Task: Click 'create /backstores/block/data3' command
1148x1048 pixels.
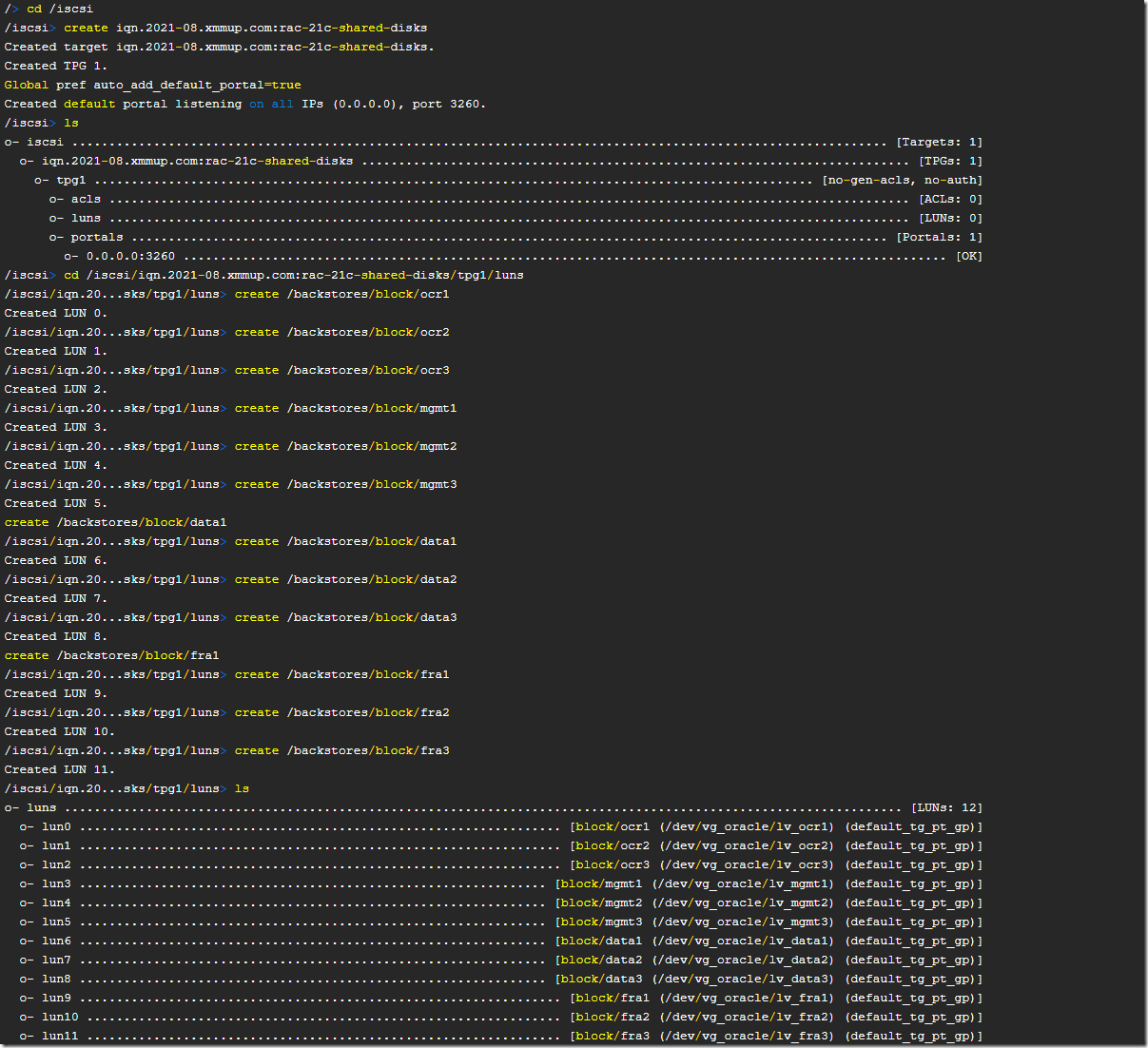Action: tap(345, 617)
